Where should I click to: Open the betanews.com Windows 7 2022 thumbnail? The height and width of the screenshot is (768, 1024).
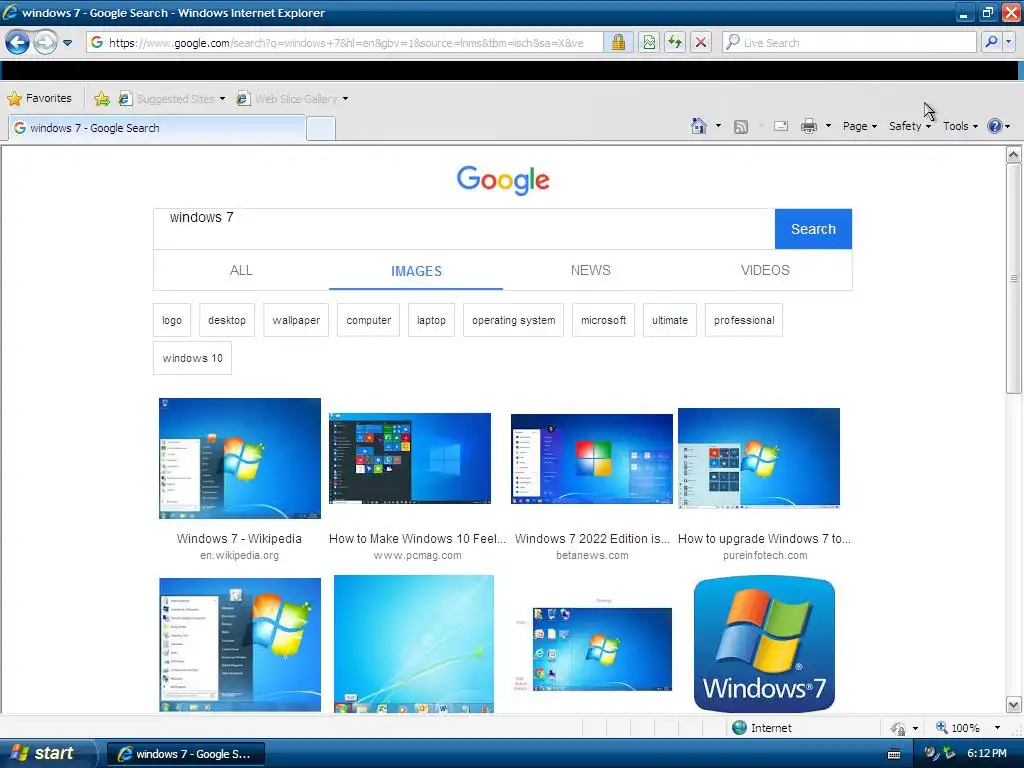pos(592,458)
